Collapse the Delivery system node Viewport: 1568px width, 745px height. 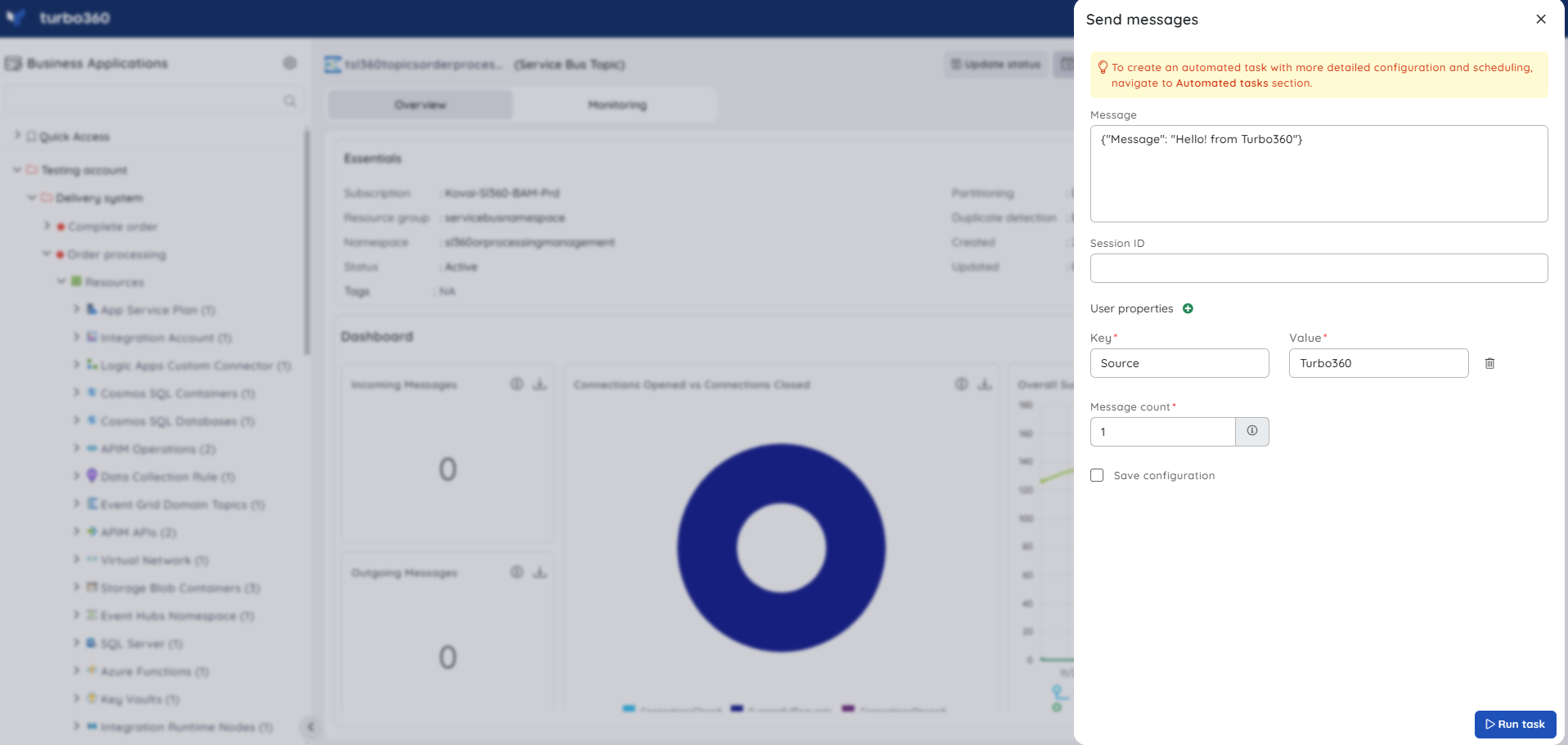pos(32,198)
